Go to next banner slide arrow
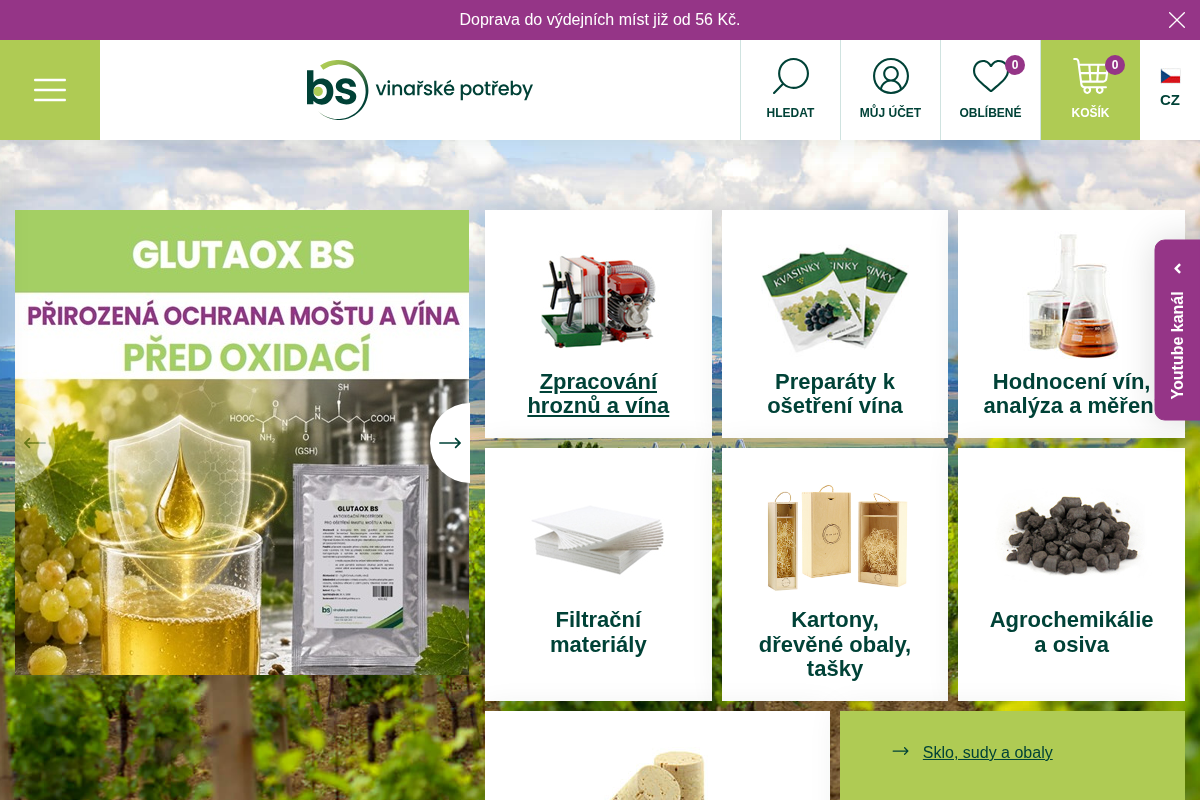The height and width of the screenshot is (800, 1200). tap(450, 442)
